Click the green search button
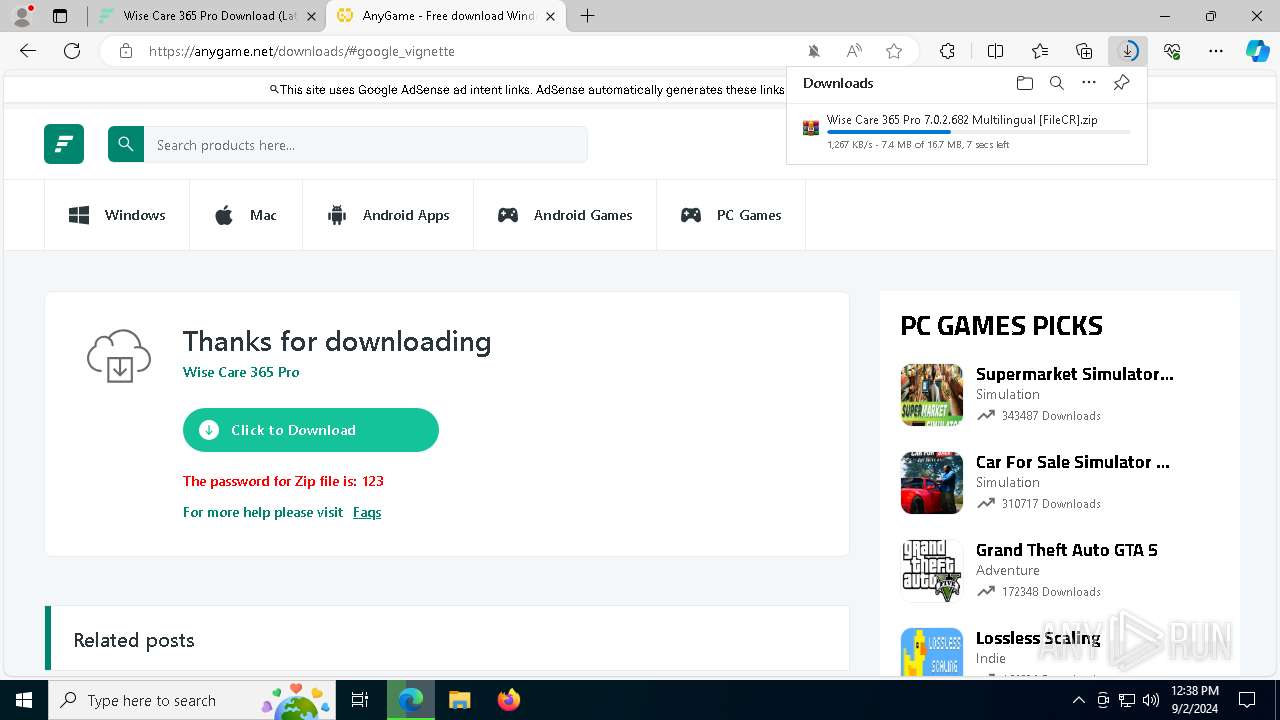 126,144
